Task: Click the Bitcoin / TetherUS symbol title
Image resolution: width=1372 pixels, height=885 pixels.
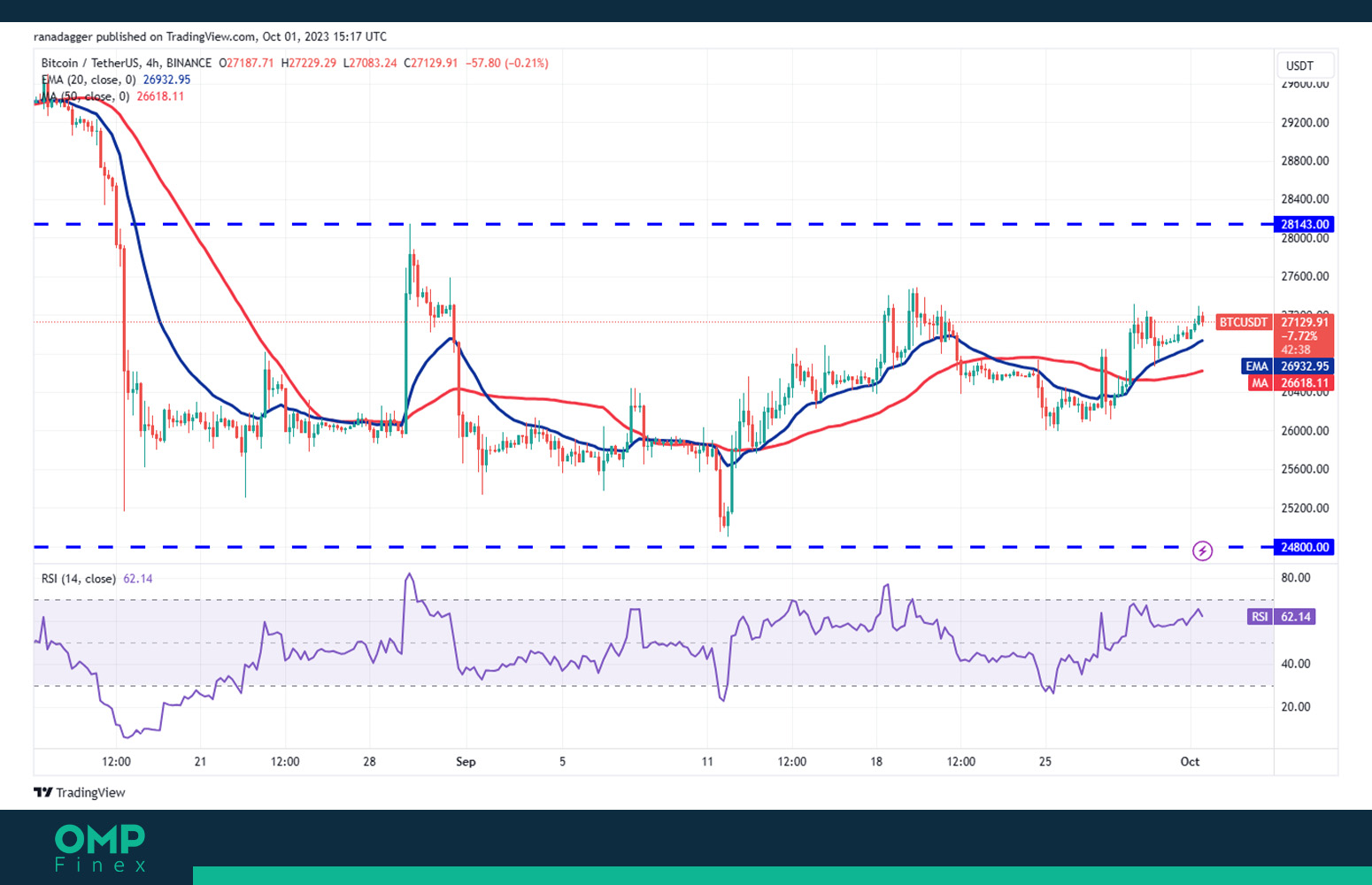Action: [127, 63]
